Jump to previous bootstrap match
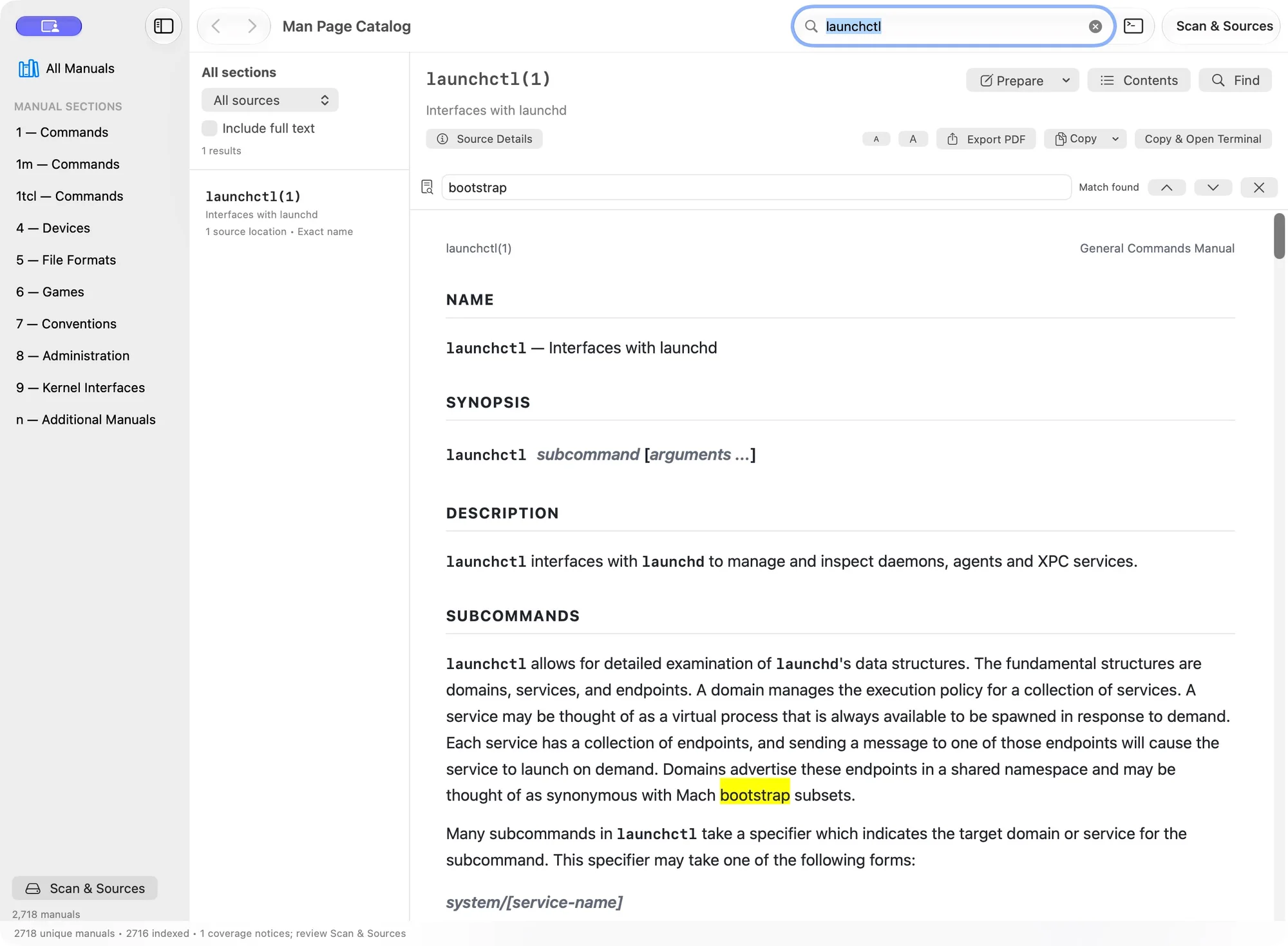 (x=1167, y=187)
